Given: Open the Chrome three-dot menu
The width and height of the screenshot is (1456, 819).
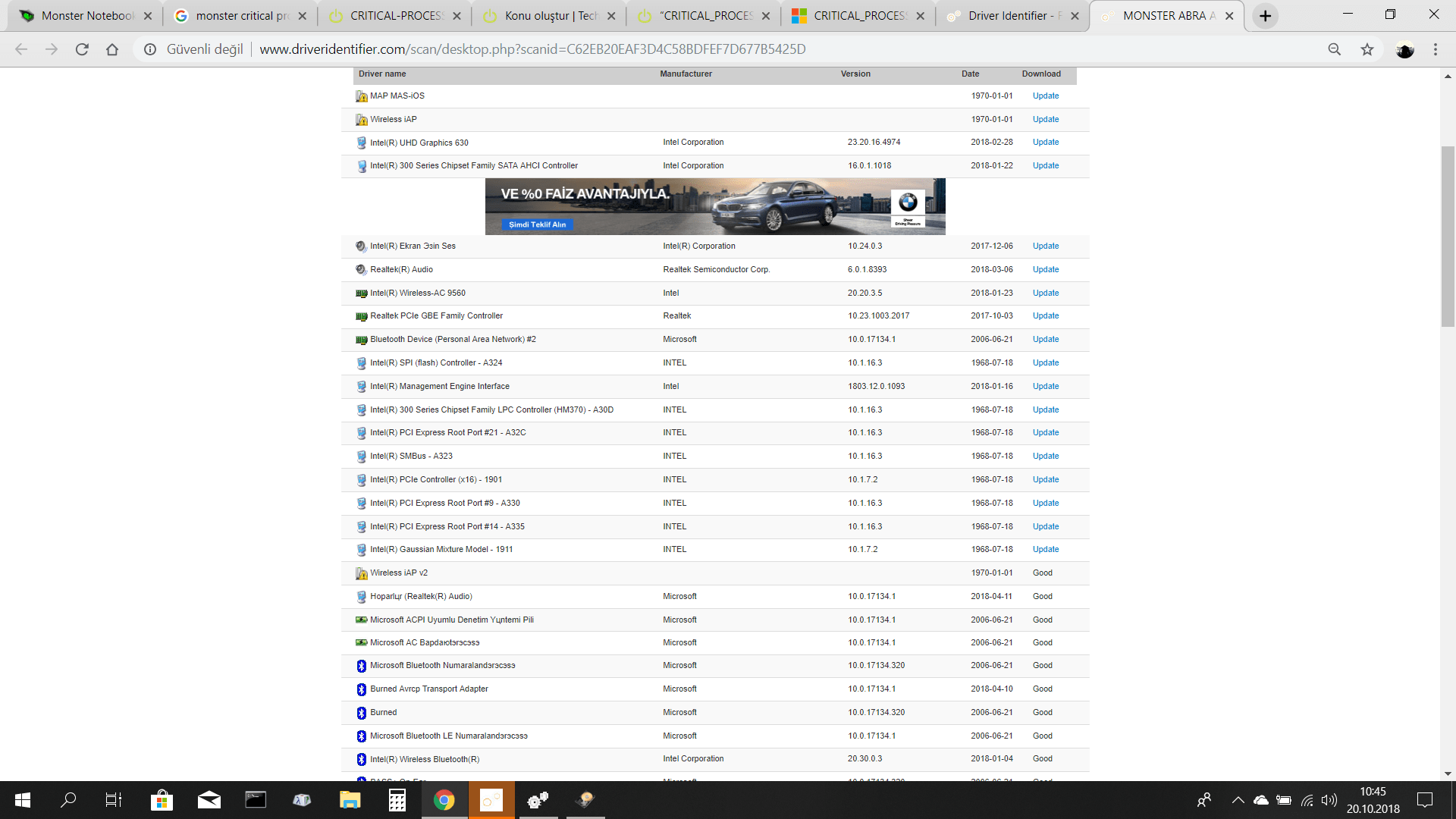Looking at the screenshot, I should point(1435,49).
